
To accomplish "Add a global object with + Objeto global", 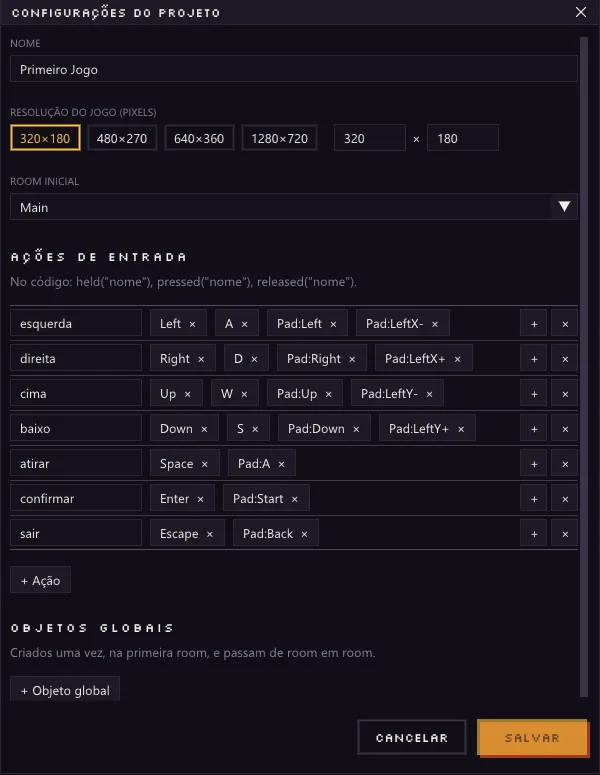I will coord(65,690).
